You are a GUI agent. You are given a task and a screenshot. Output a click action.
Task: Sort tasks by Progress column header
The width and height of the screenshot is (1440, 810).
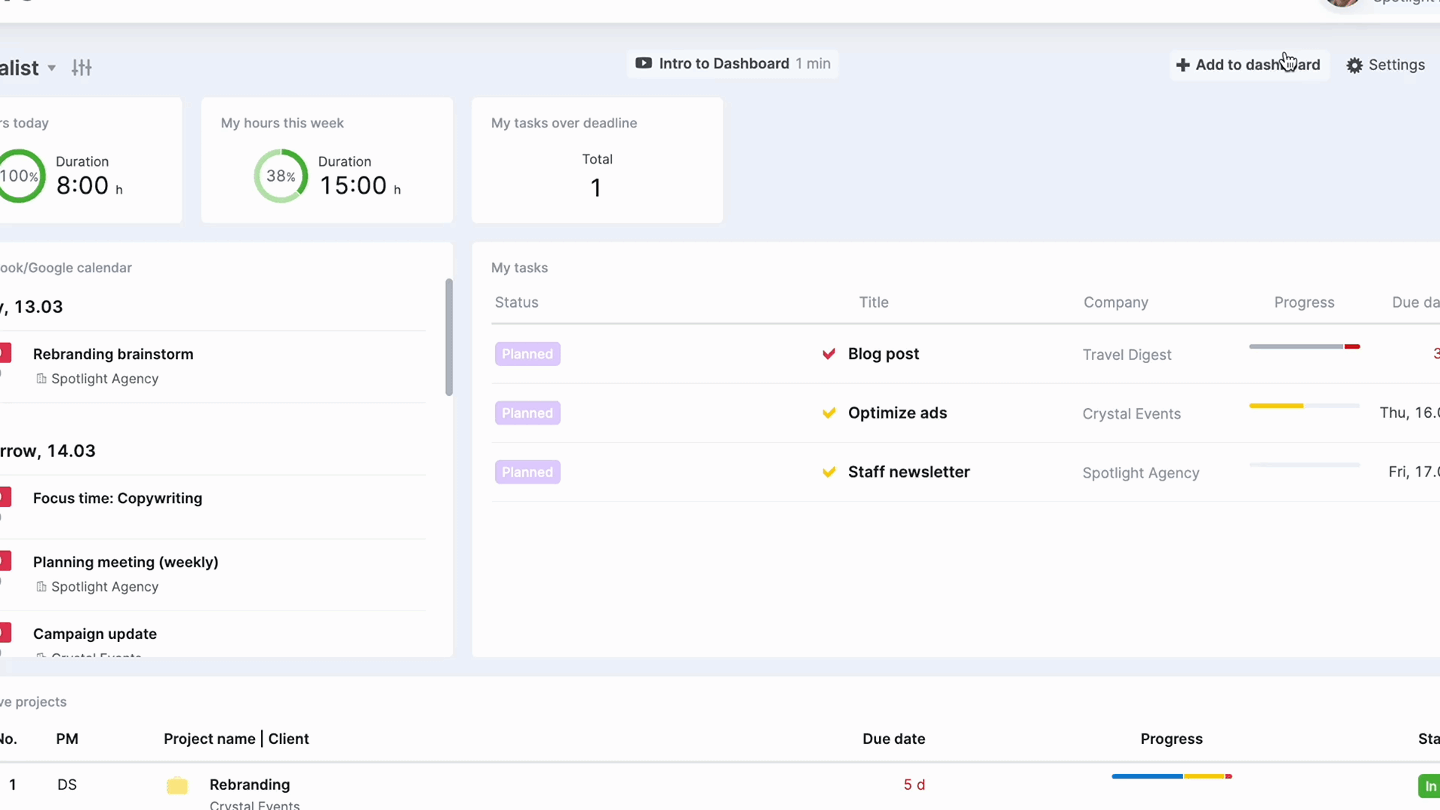pyautogui.click(x=1304, y=302)
